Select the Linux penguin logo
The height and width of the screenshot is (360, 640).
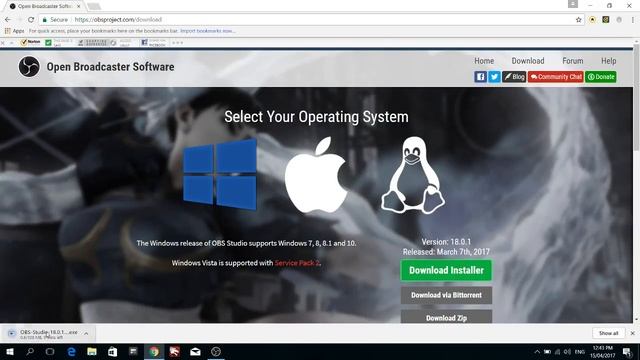pos(413,175)
